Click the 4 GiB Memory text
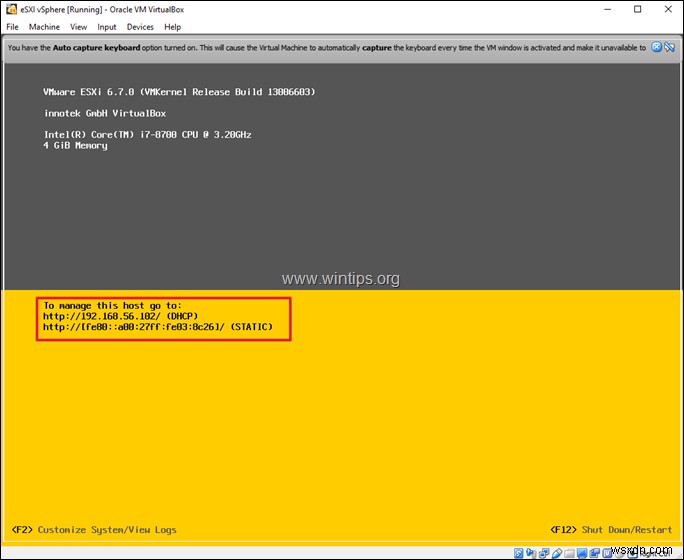This screenshot has height=560, width=684. pyautogui.click(x=75, y=146)
